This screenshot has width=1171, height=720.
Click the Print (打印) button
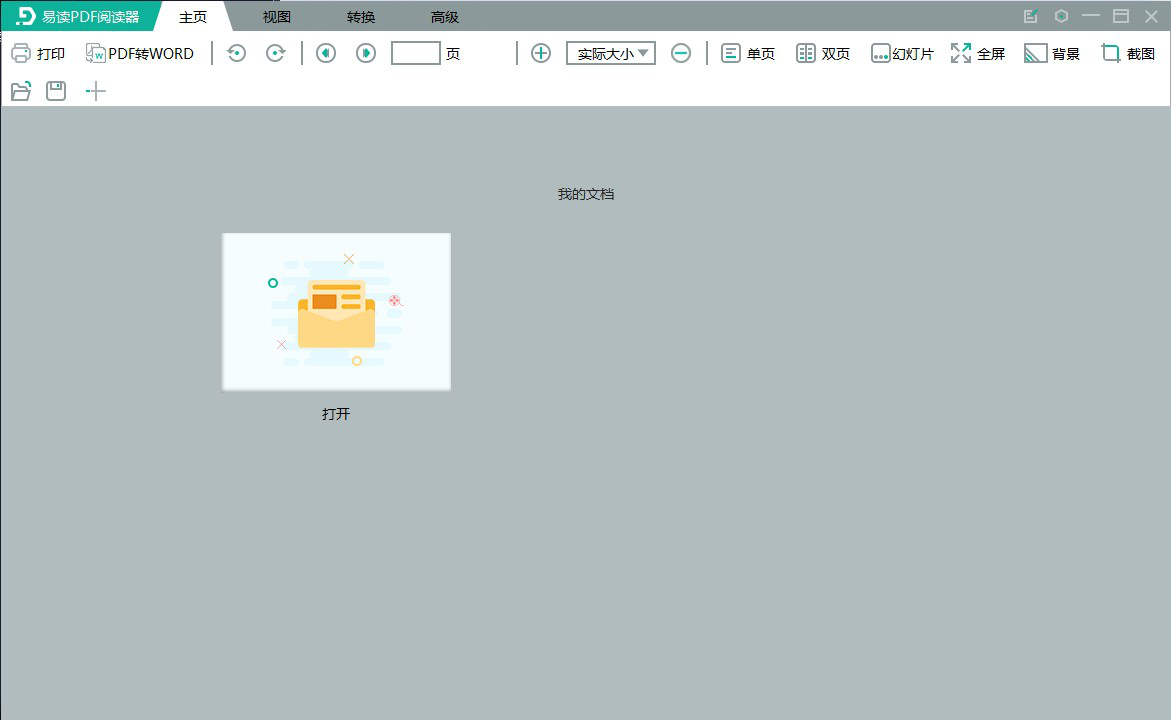(38, 53)
